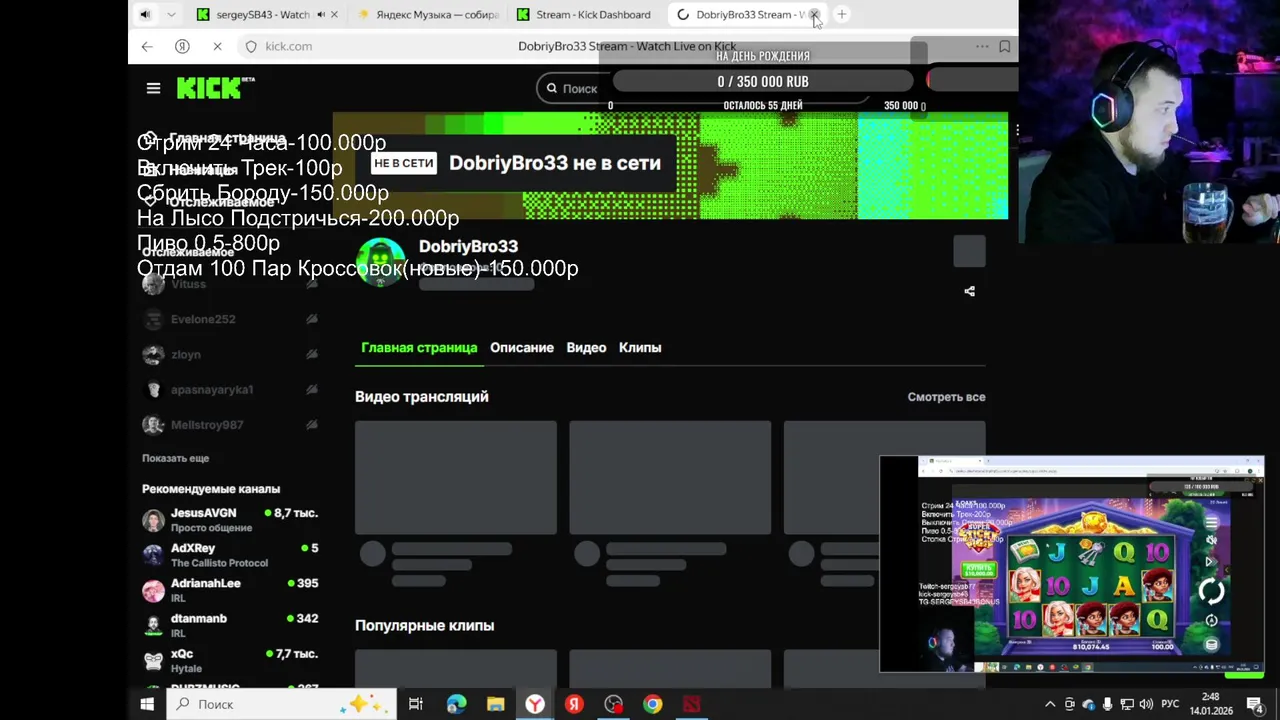
Task: Switch to the sergeySB43 Watch tab
Action: click(x=264, y=14)
